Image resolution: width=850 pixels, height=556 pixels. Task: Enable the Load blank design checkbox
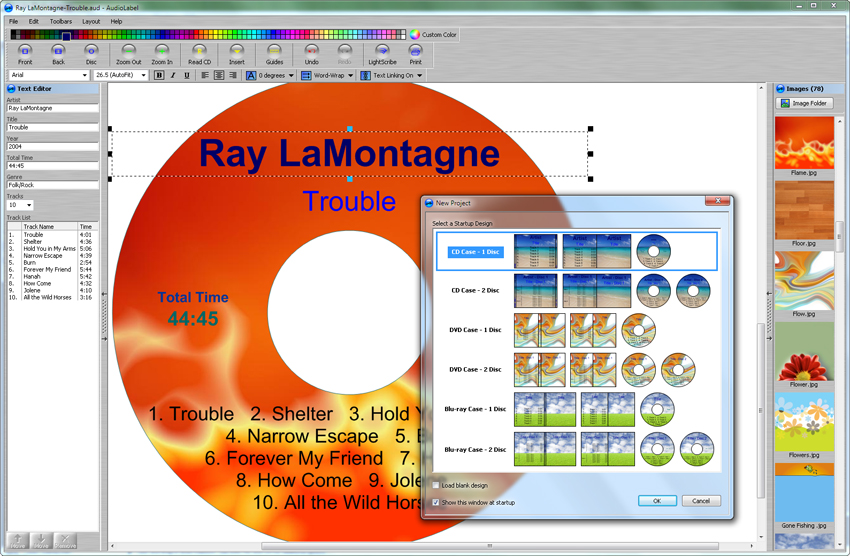click(436, 485)
